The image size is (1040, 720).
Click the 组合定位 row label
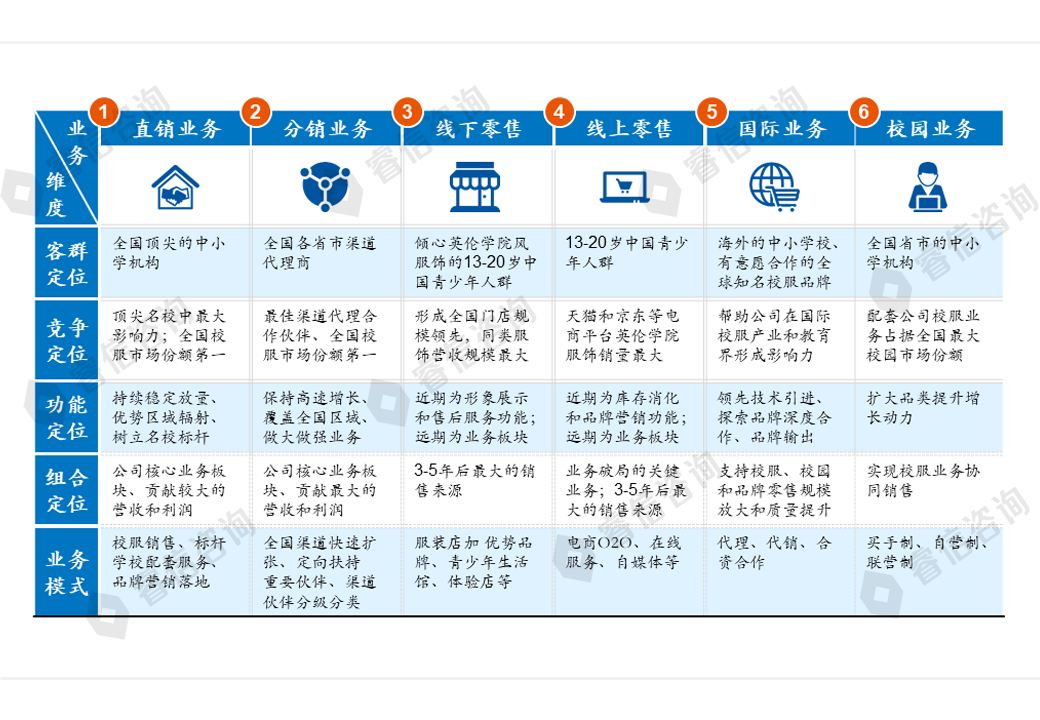[67, 490]
